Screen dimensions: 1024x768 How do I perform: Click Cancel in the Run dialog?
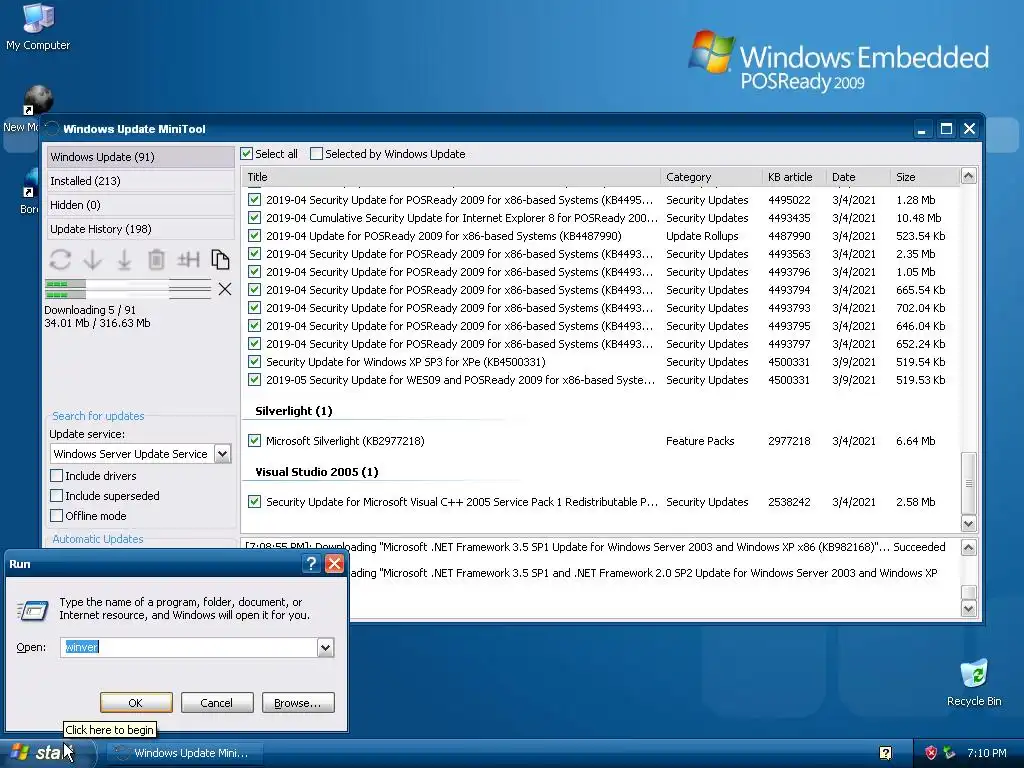(217, 703)
